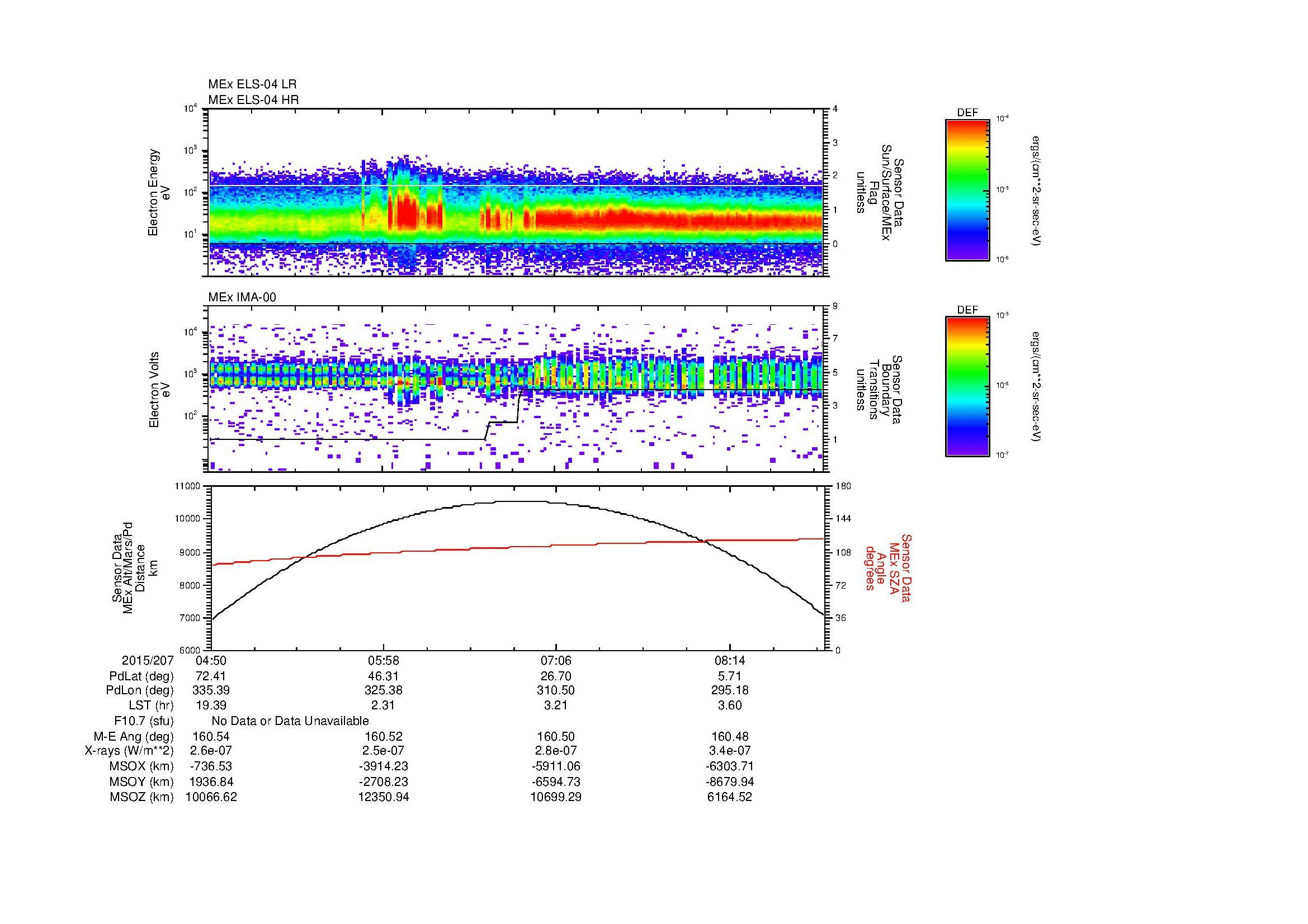The height and width of the screenshot is (924, 1308).
Task: Click M-E Ang value 160.54
Action: [211, 737]
